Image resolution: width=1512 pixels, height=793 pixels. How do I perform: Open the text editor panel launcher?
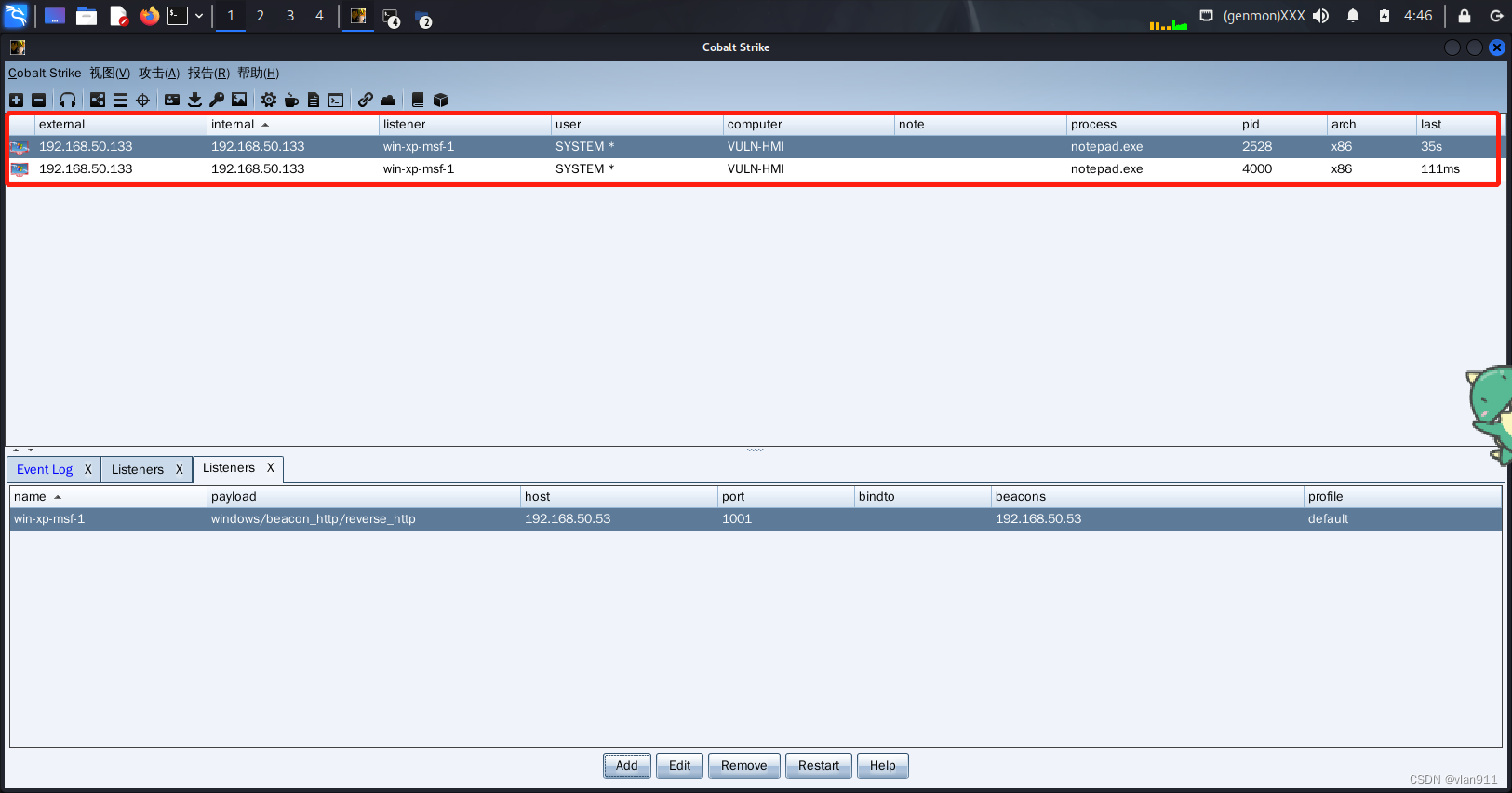point(118,16)
